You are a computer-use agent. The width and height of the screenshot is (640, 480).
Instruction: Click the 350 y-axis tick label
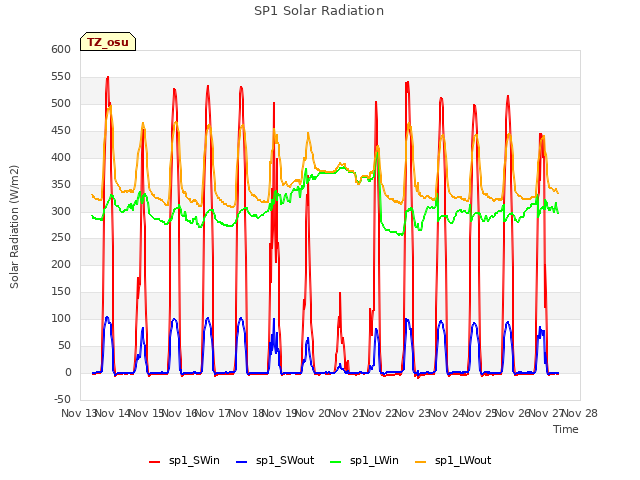pos(61,184)
